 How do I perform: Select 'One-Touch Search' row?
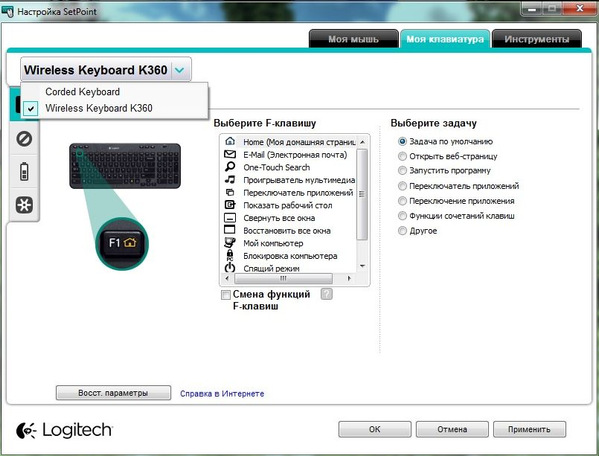(289, 167)
